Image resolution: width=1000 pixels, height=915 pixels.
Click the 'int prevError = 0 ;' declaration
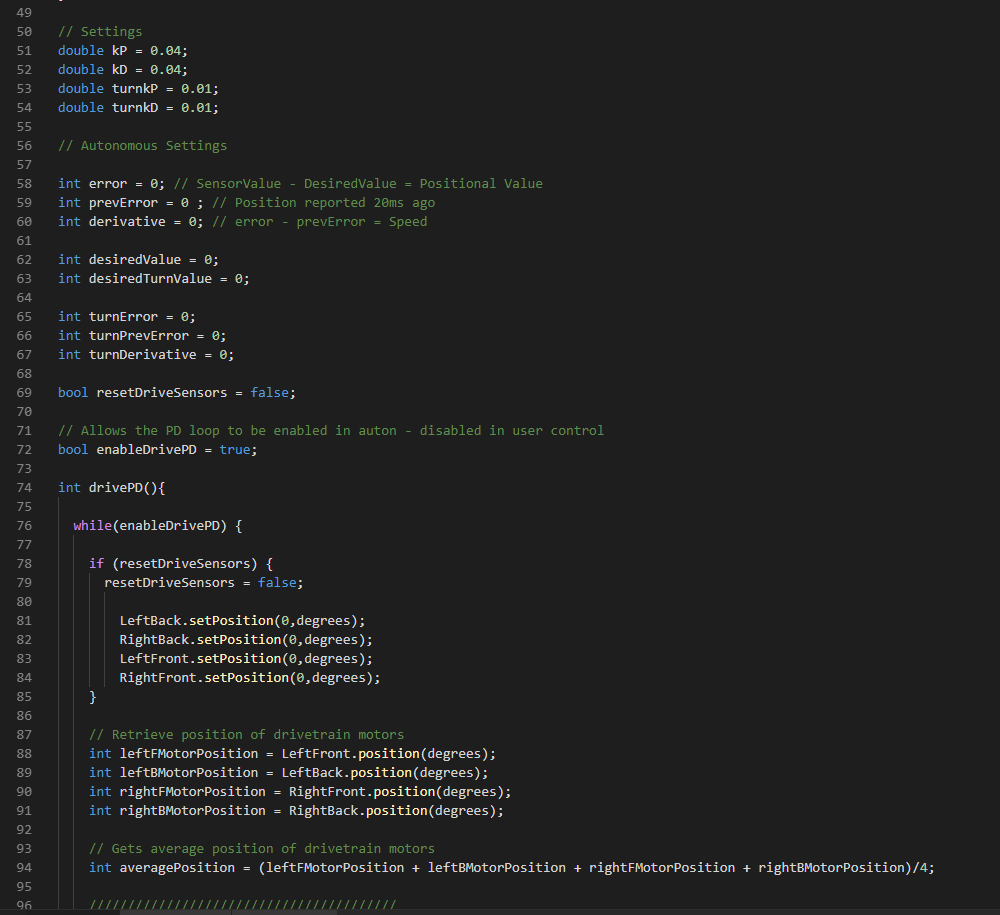pyautogui.click(x=130, y=203)
